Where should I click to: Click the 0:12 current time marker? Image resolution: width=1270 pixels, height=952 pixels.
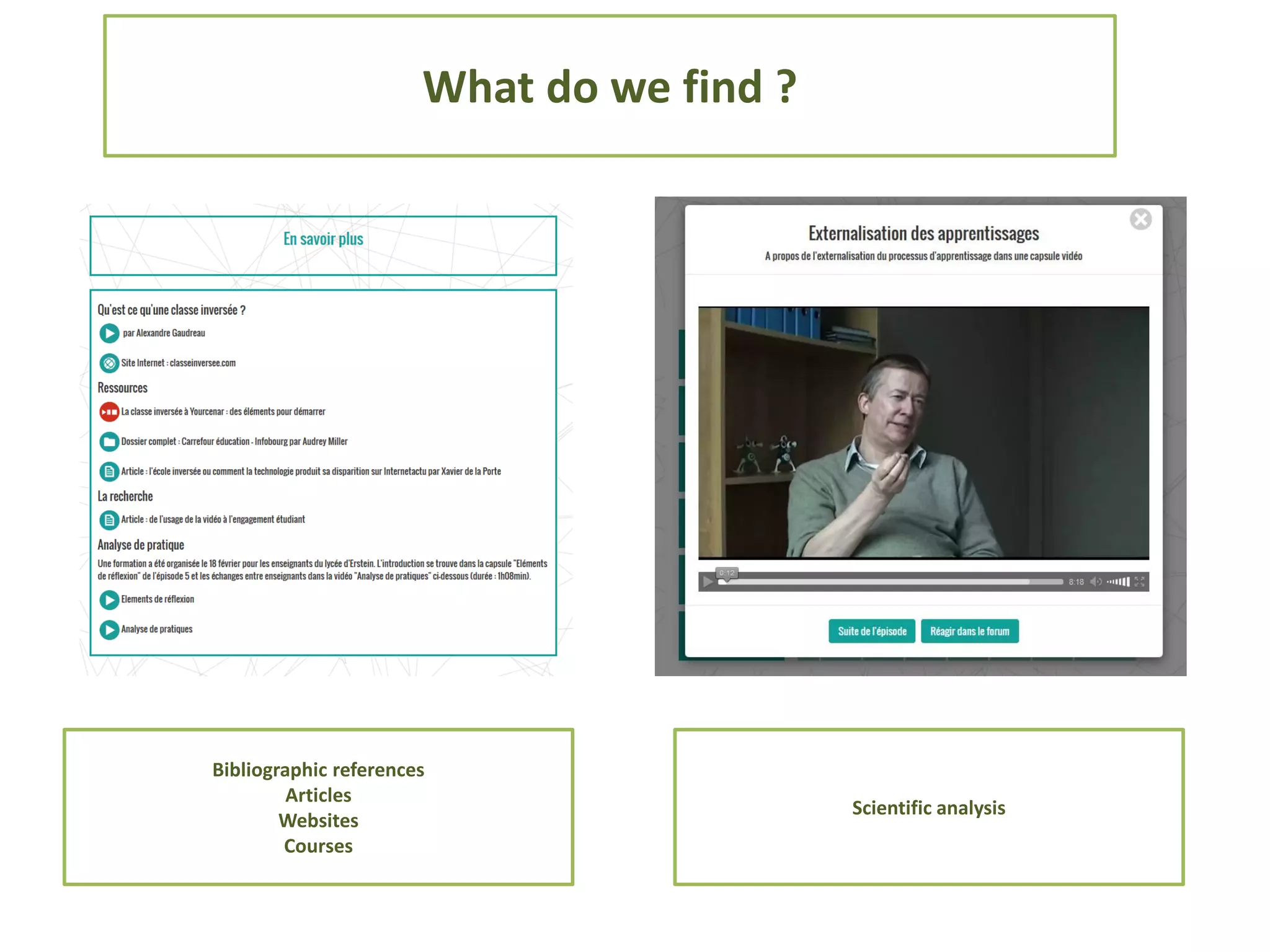(x=727, y=573)
